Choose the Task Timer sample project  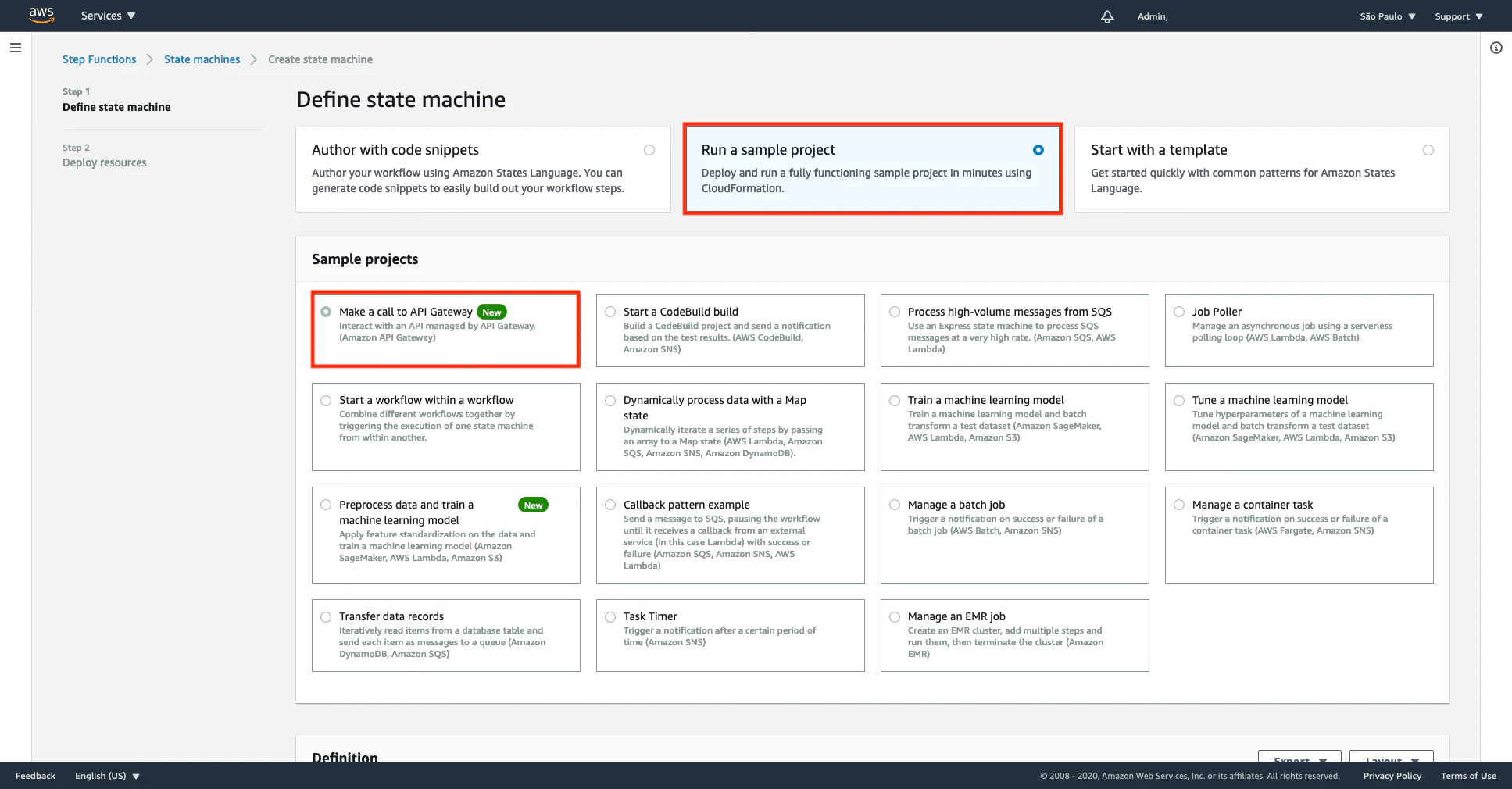(x=730, y=635)
